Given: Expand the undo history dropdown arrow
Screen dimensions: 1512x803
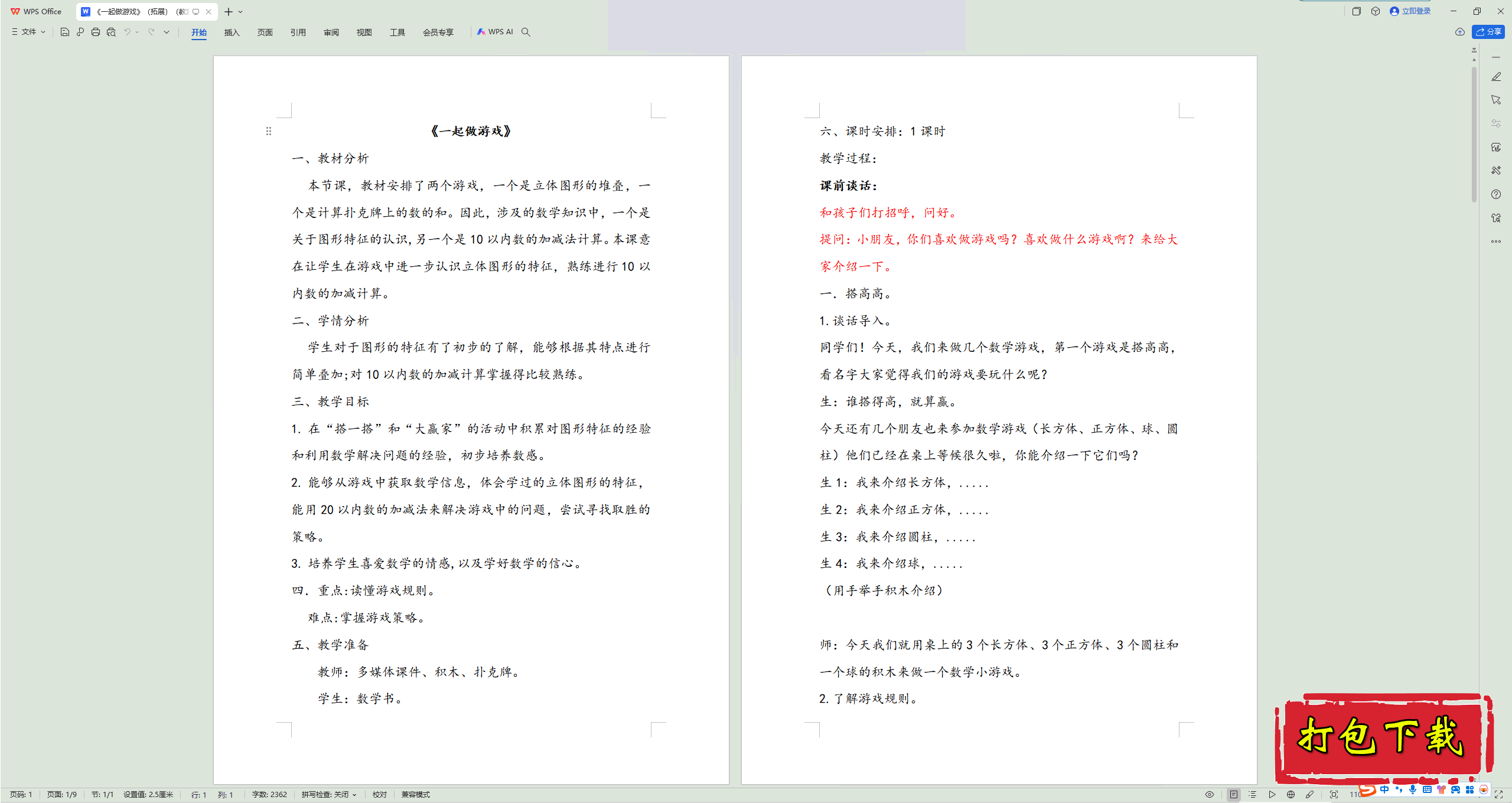Looking at the screenshot, I should point(137,32).
